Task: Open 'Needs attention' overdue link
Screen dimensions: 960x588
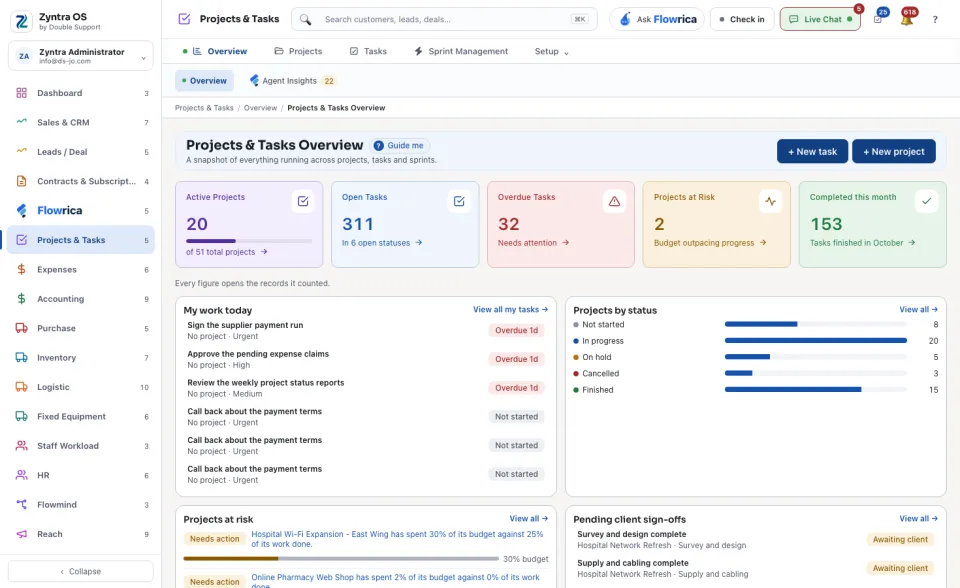Action: (x=533, y=243)
